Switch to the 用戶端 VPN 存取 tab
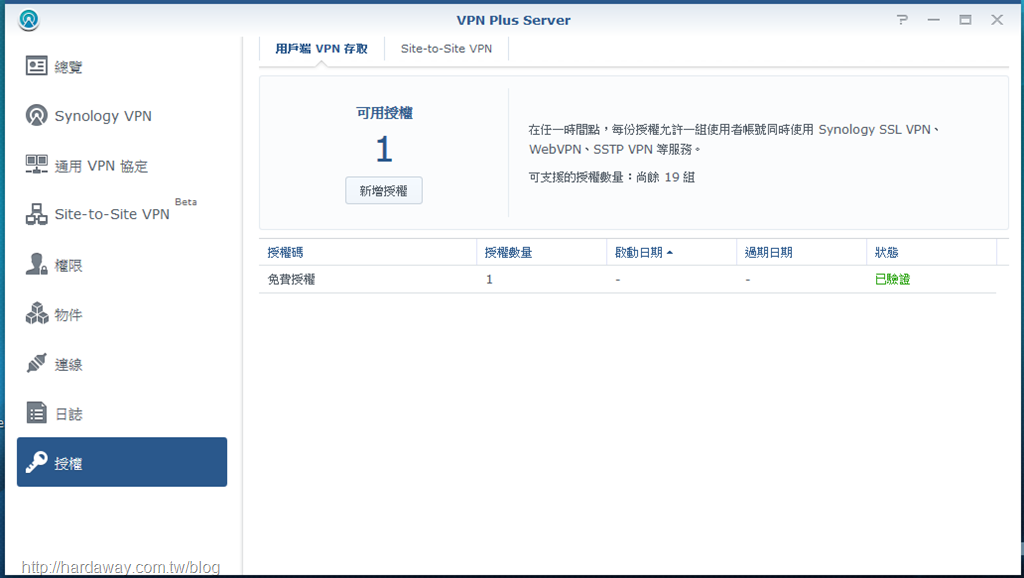The height and width of the screenshot is (578, 1024). pyautogui.click(x=321, y=49)
